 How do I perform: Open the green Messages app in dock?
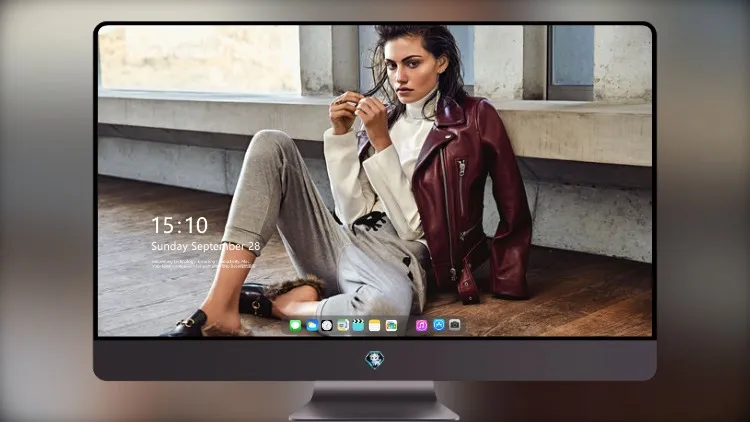(x=295, y=325)
